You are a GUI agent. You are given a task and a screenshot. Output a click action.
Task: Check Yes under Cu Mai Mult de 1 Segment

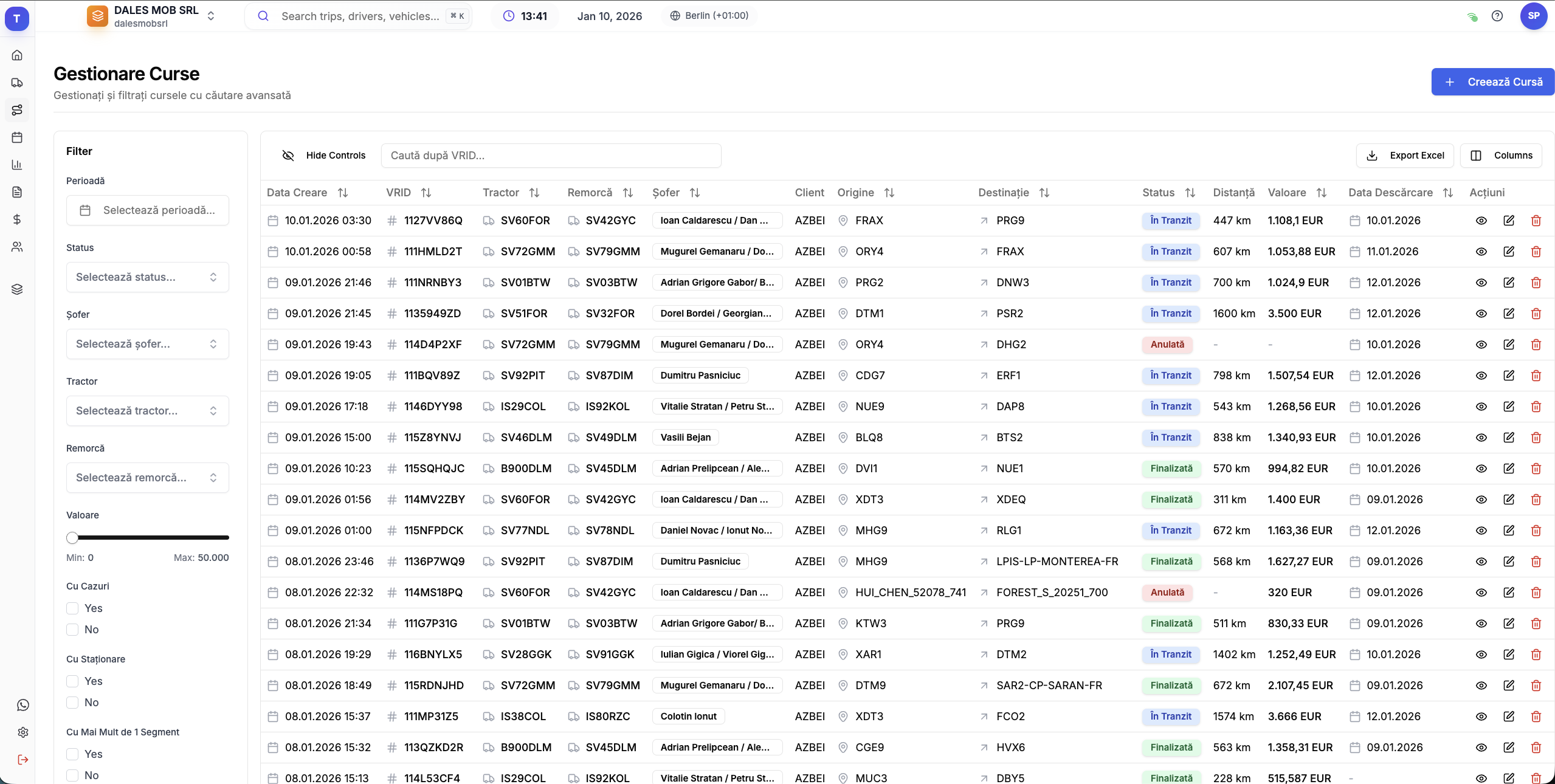coord(72,754)
